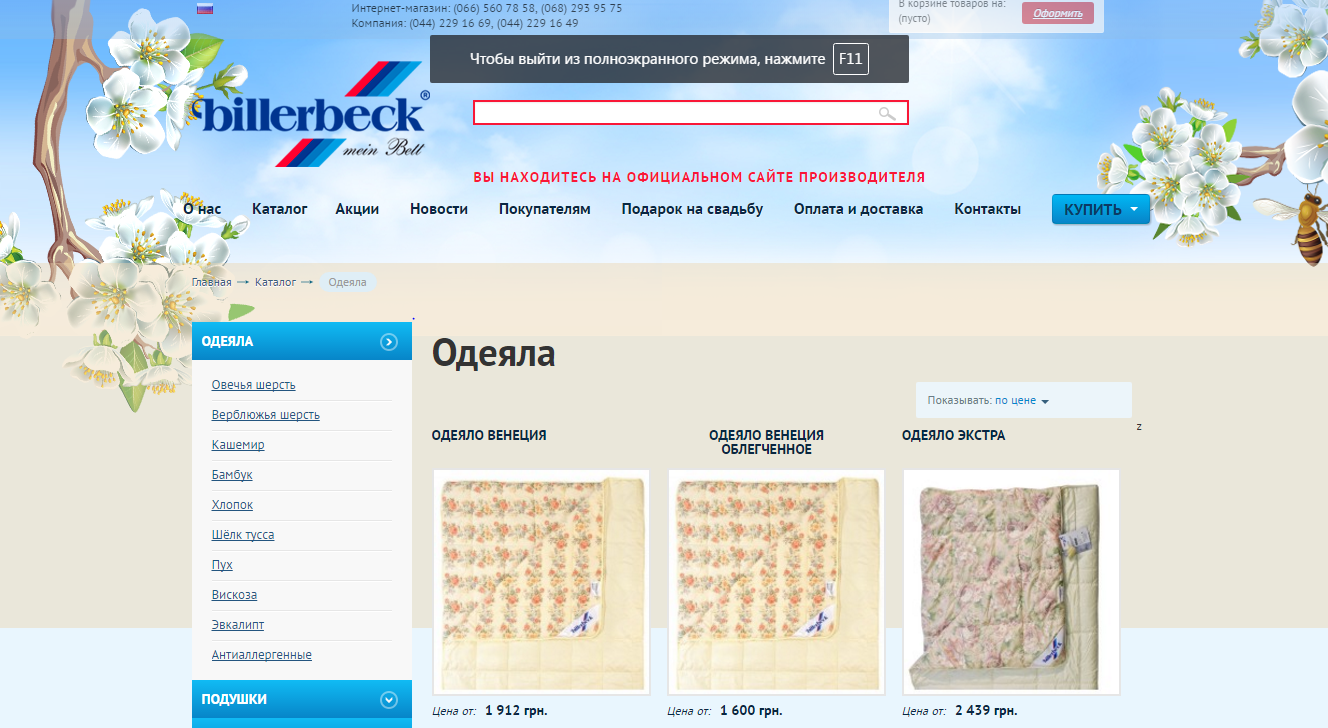Click the Главная breadcrumb link
Image resolution: width=1328 pixels, height=728 pixels.
pyautogui.click(x=211, y=282)
